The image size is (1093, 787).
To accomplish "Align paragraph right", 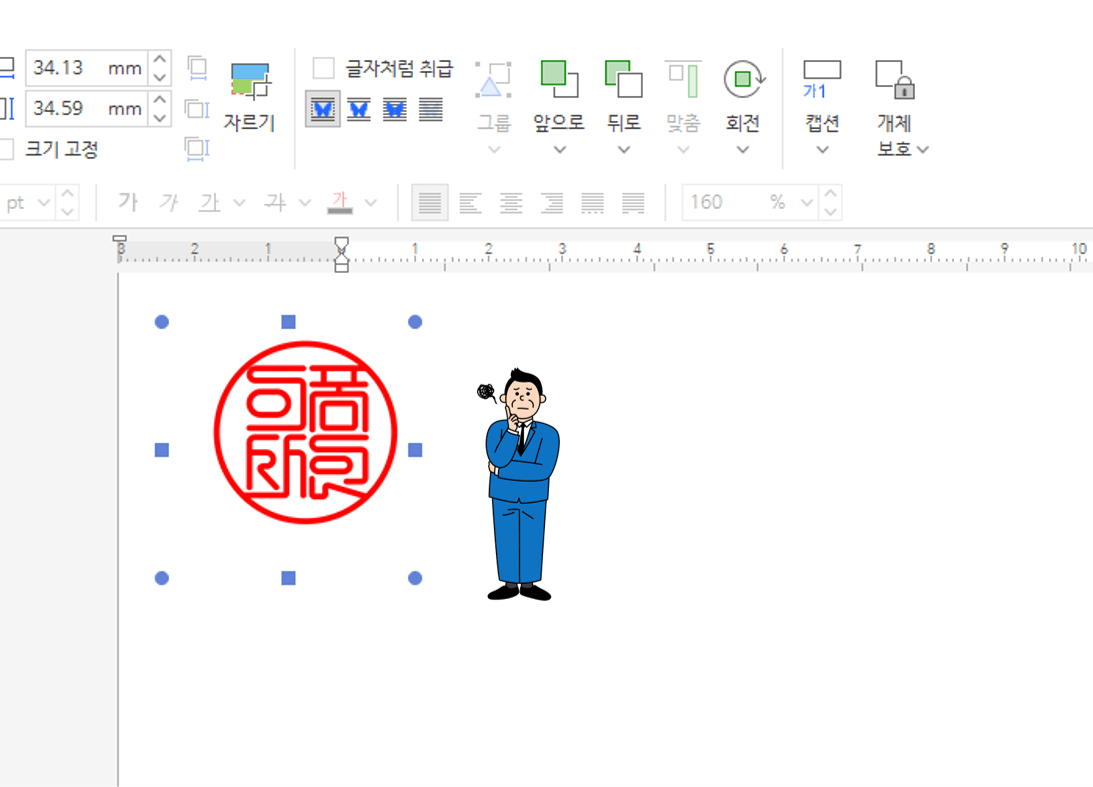I will (x=552, y=203).
